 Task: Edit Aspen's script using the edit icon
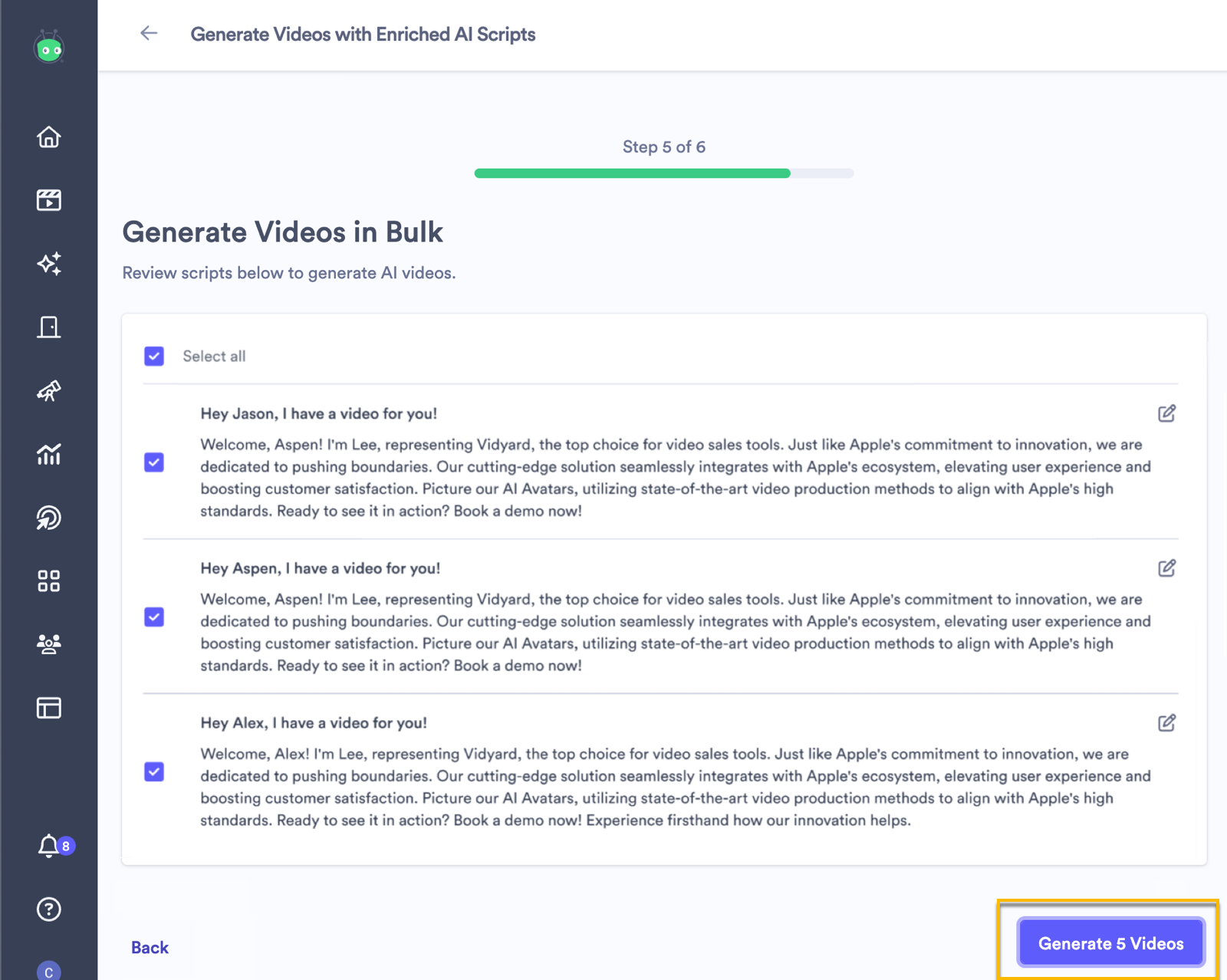(x=1166, y=568)
